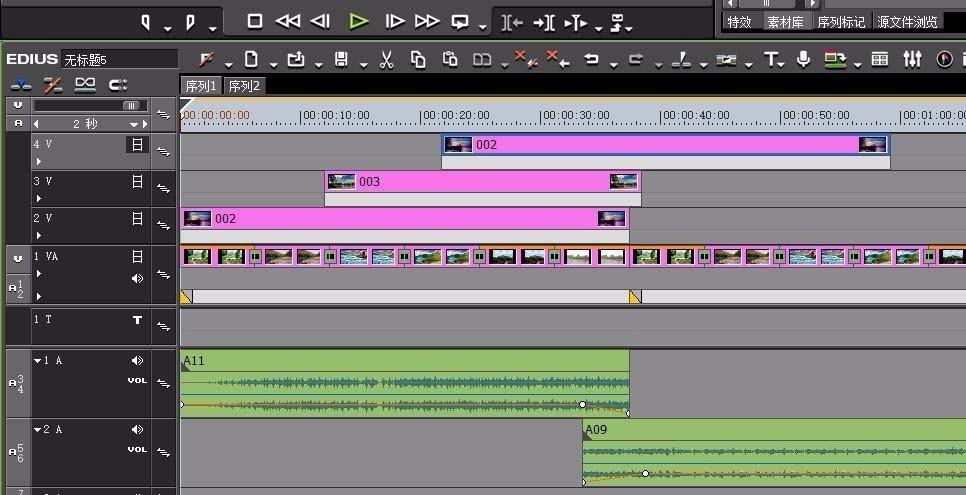
Task: Click VOL button on 2 A track
Action: 137,450
